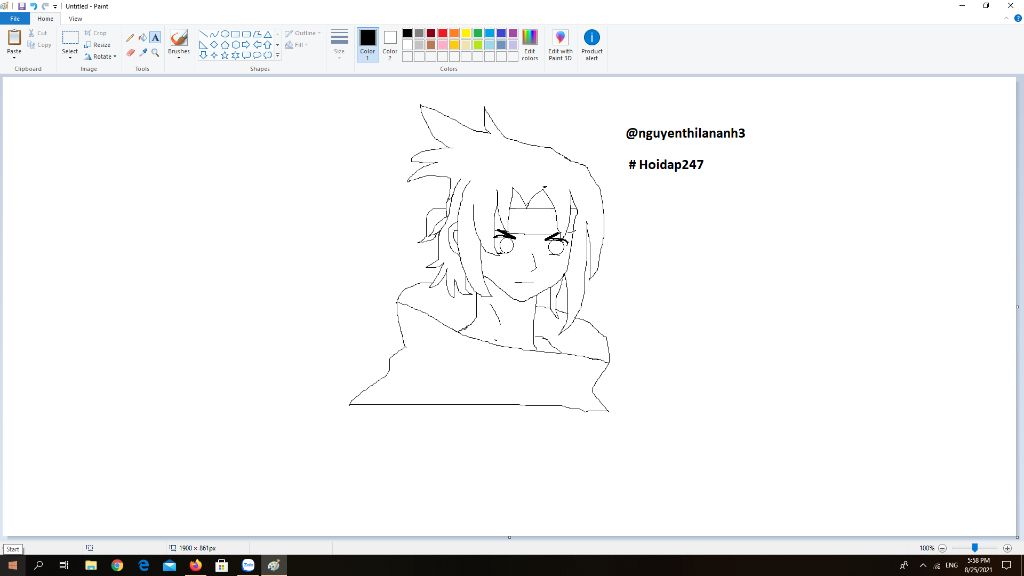Screen dimensions: 1024x576
Task: Click the Product alert button
Action: (592, 44)
